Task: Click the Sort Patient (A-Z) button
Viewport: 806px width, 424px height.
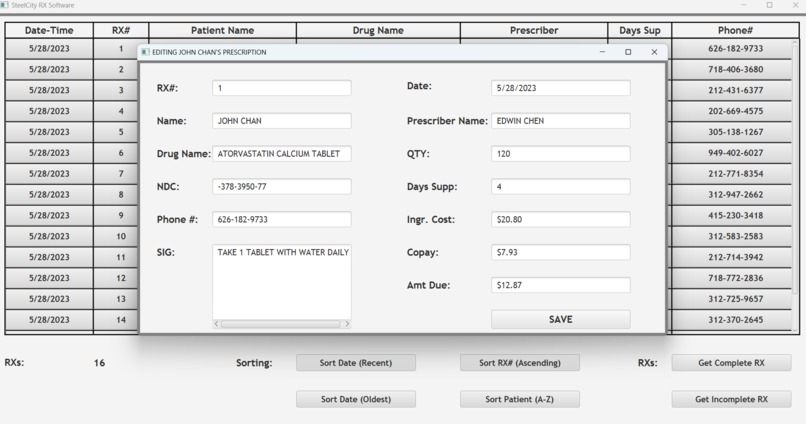Action: 520,399
